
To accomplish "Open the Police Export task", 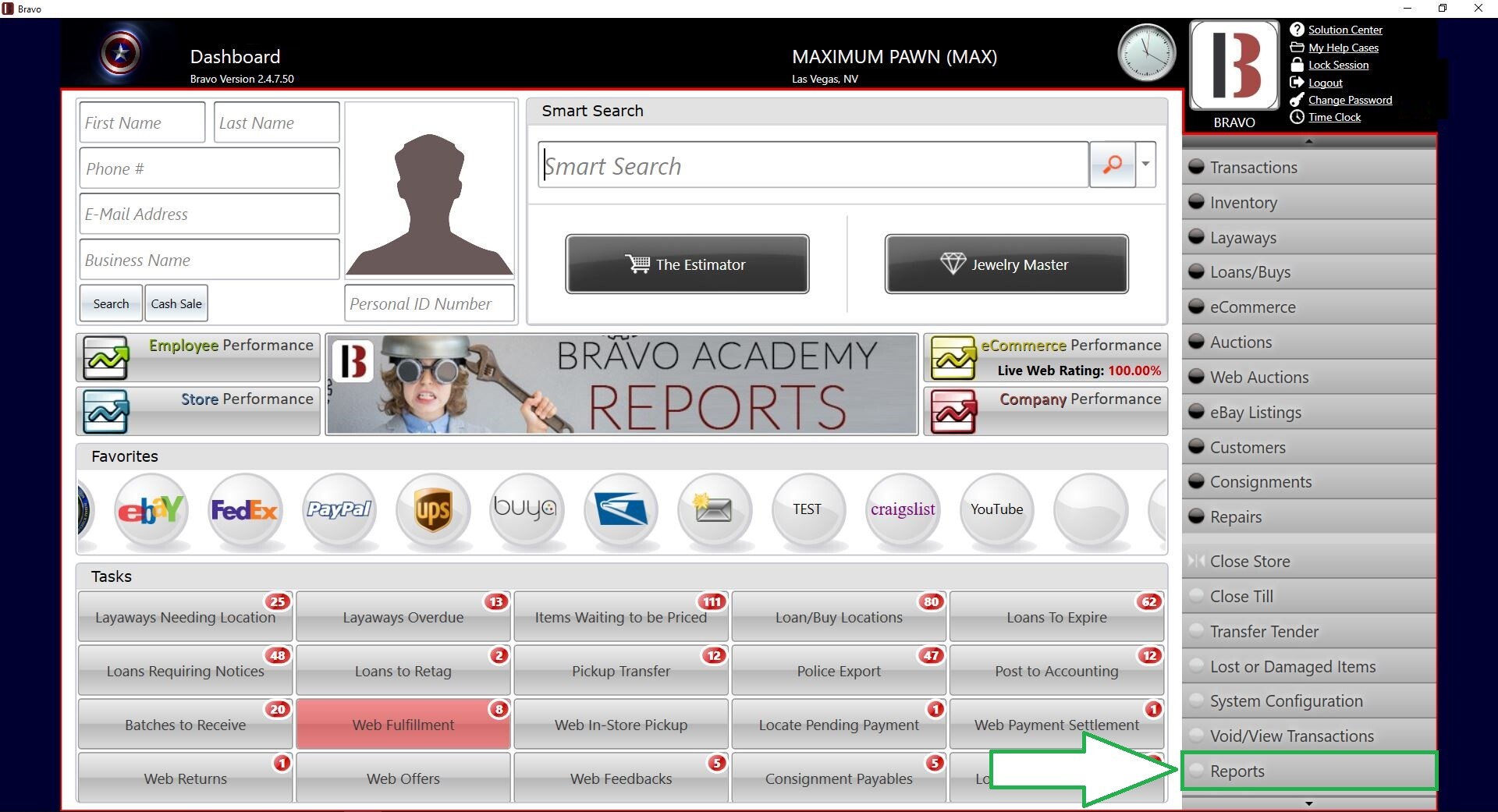I will (x=839, y=671).
